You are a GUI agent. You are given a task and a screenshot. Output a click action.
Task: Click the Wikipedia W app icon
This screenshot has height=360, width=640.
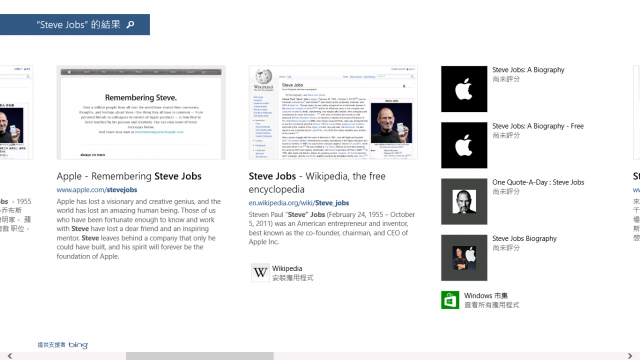[260, 273]
